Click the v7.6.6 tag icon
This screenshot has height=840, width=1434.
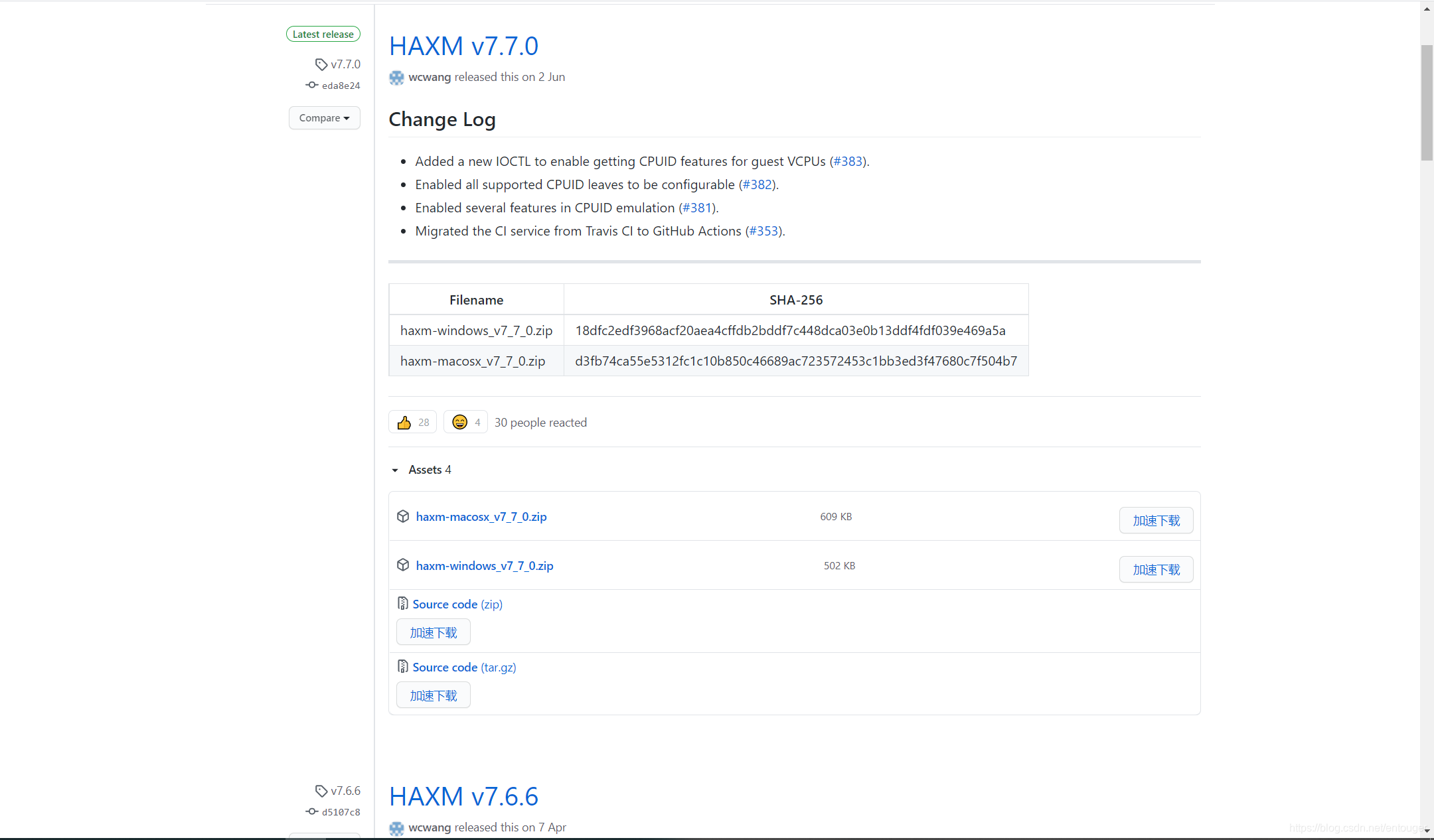tap(321, 791)
